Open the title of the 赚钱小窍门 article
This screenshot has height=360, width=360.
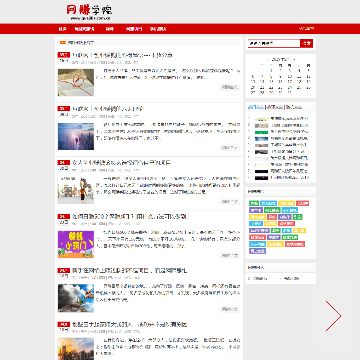coord(129,217)
